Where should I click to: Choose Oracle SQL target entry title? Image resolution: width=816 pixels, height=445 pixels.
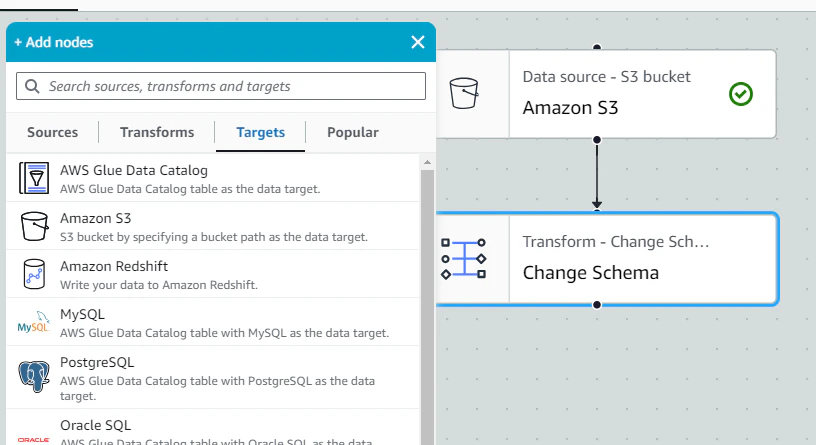click(x=96, y=425)
